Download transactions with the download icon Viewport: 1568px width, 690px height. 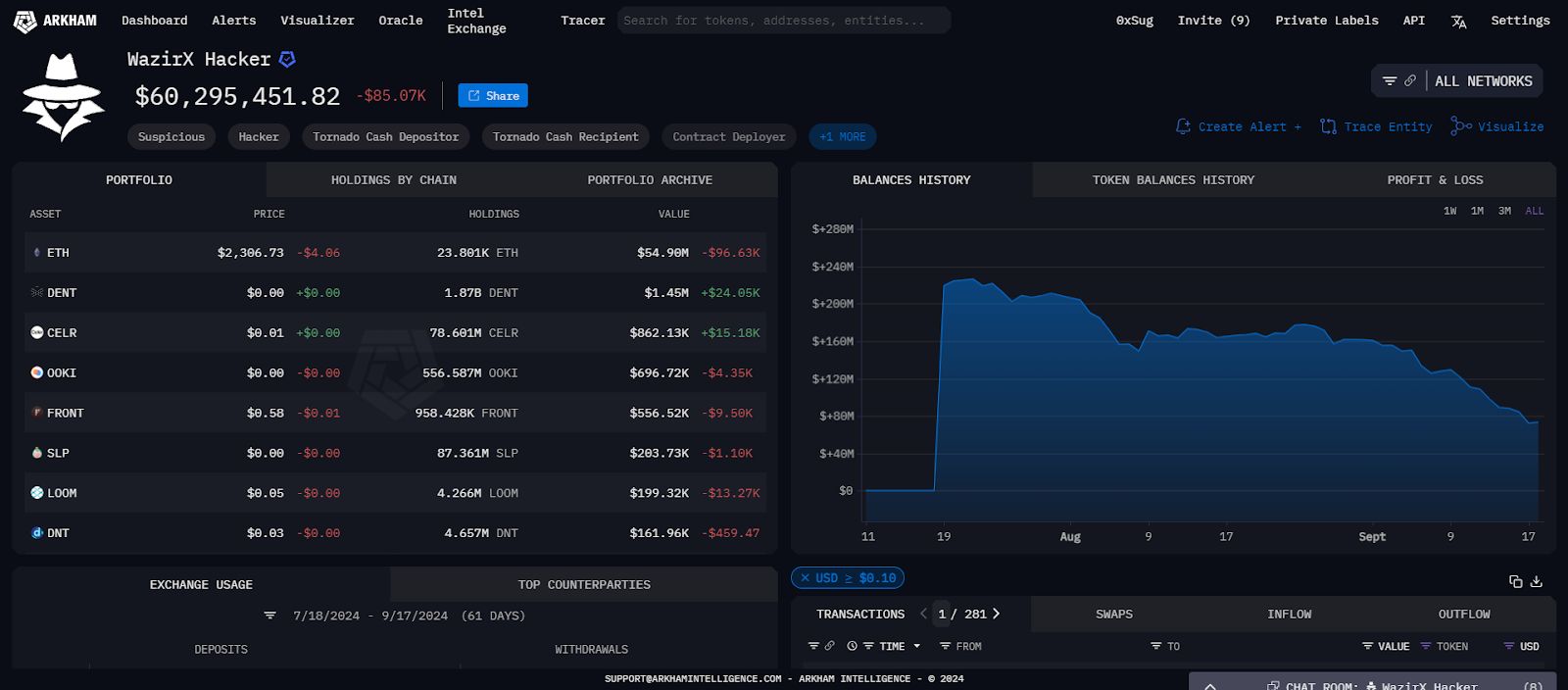click(1537, 581)
